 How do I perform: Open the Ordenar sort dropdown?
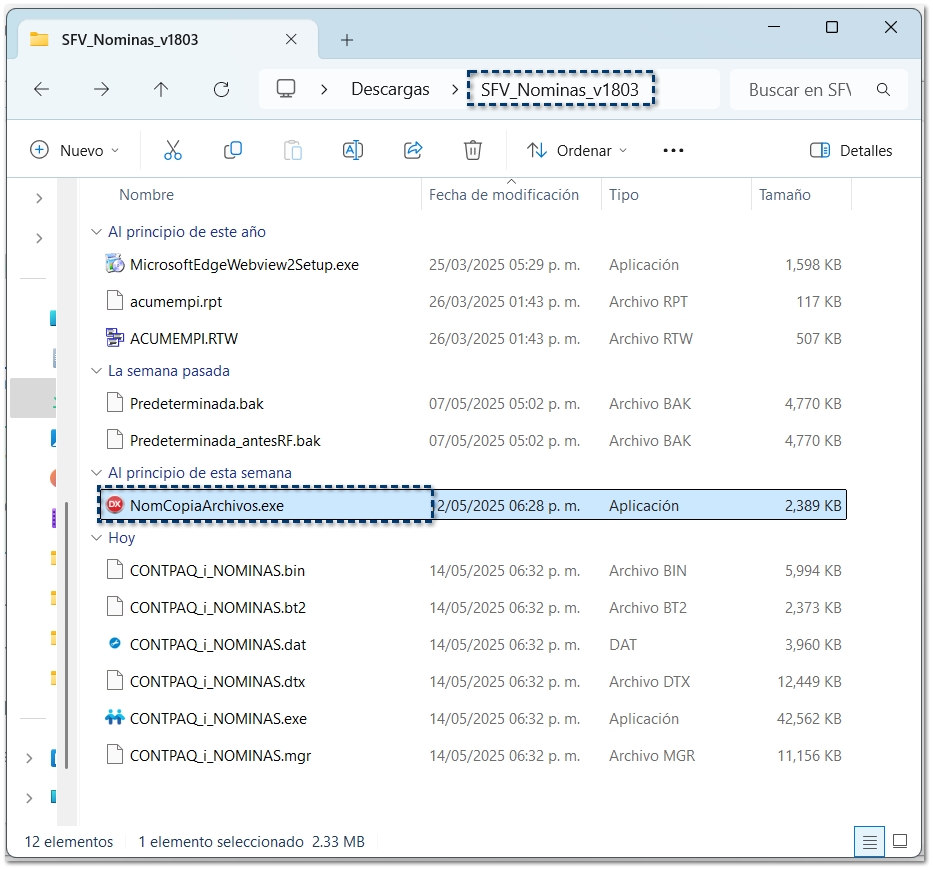(x=577, y=150)
